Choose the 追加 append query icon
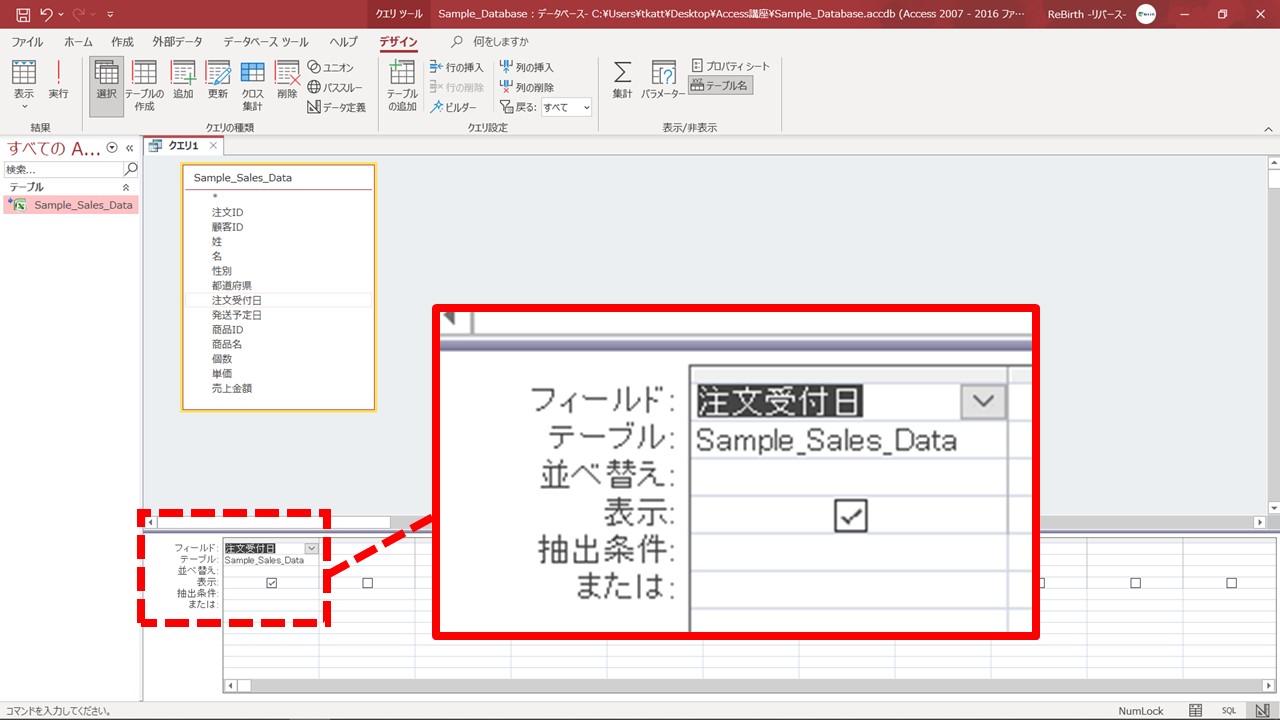 click(183, 80)
